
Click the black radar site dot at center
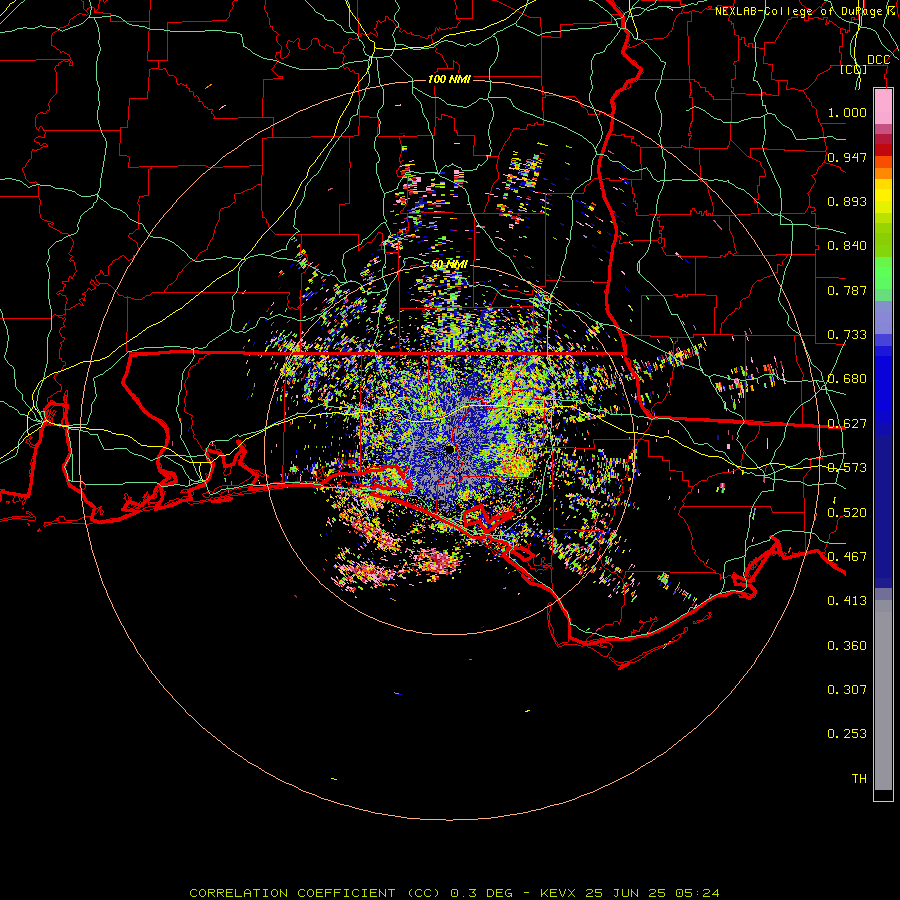449,449
